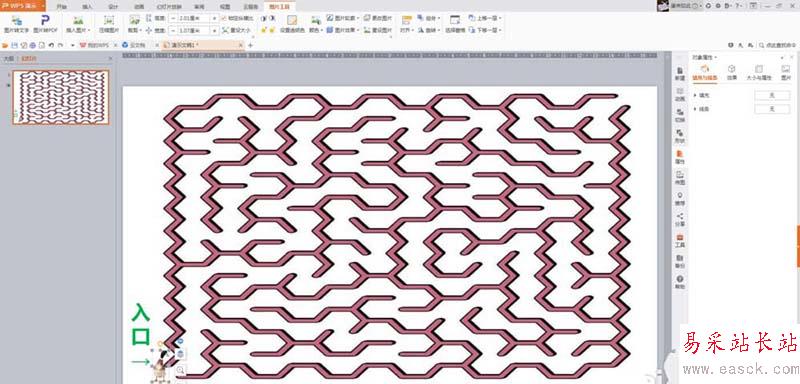800x384 pixels.
Task: Click the 对齐 align icon
Action: tap(406, 20)
